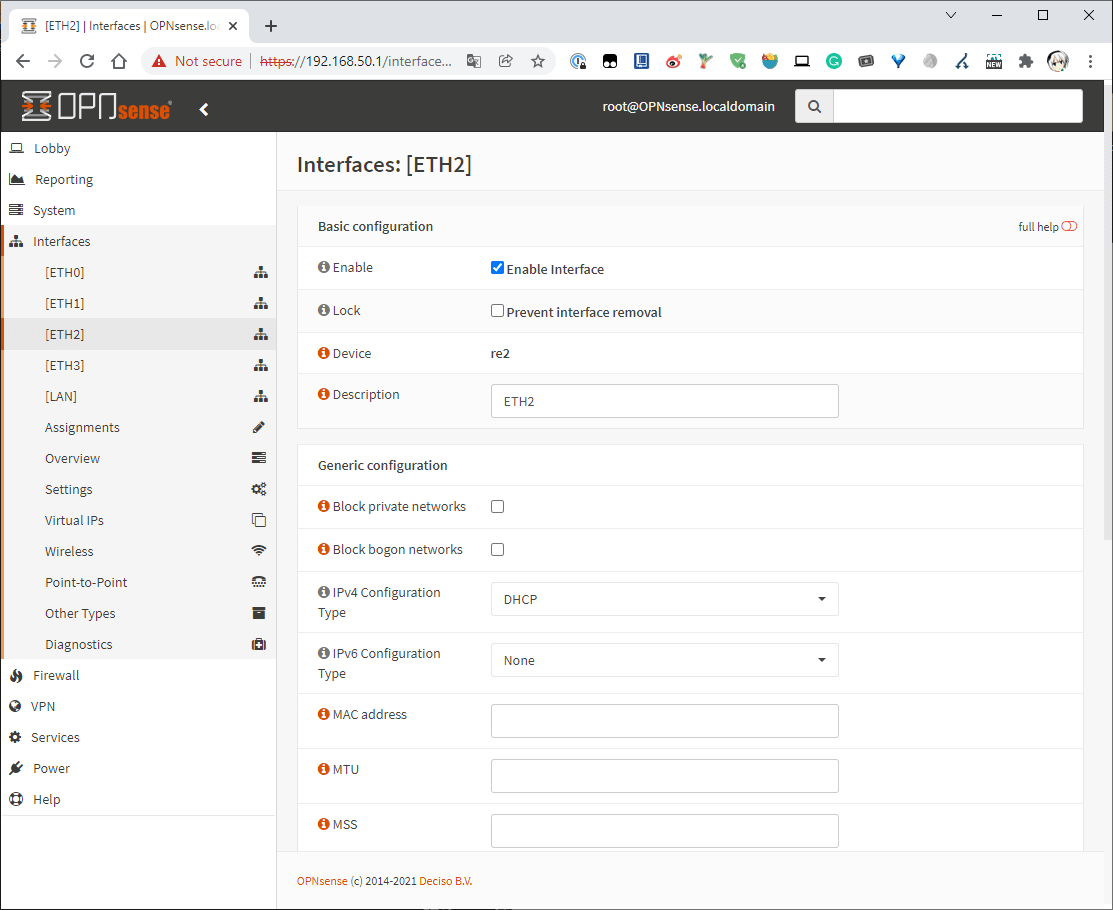The width and height of the screenshot is (1113, 910).
Task: Click the search magnifier button
Action: pyautogui.click(x=813, y=105)
